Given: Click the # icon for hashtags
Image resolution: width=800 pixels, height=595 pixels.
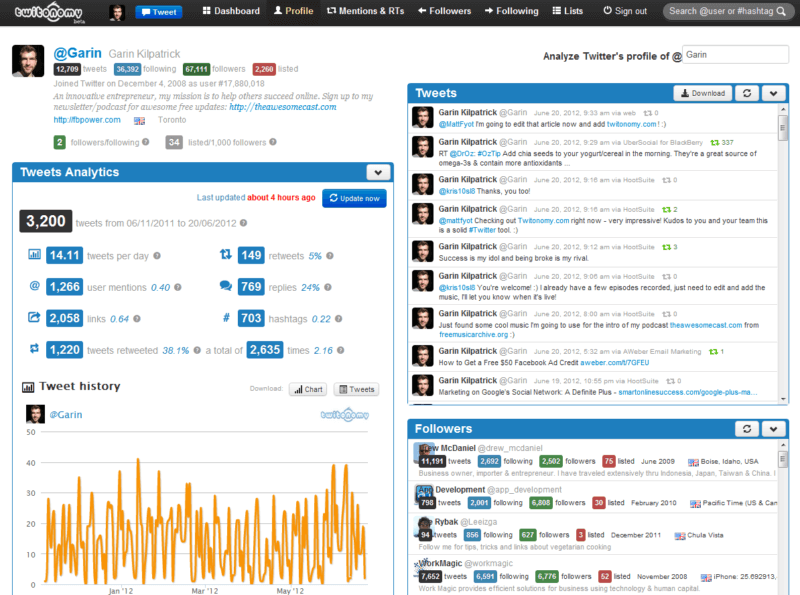Looking at the screenshot, I should coord(226,318).
